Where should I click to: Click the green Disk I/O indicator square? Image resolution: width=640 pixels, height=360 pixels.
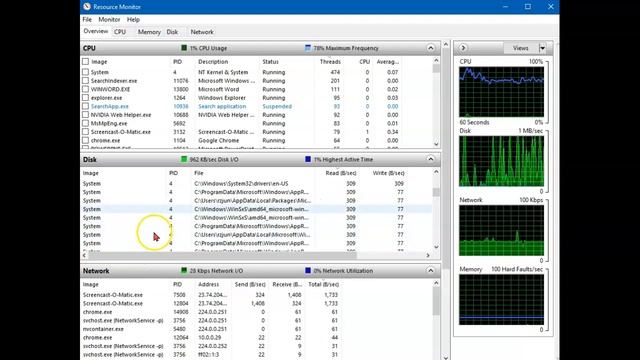pos(184,159)
